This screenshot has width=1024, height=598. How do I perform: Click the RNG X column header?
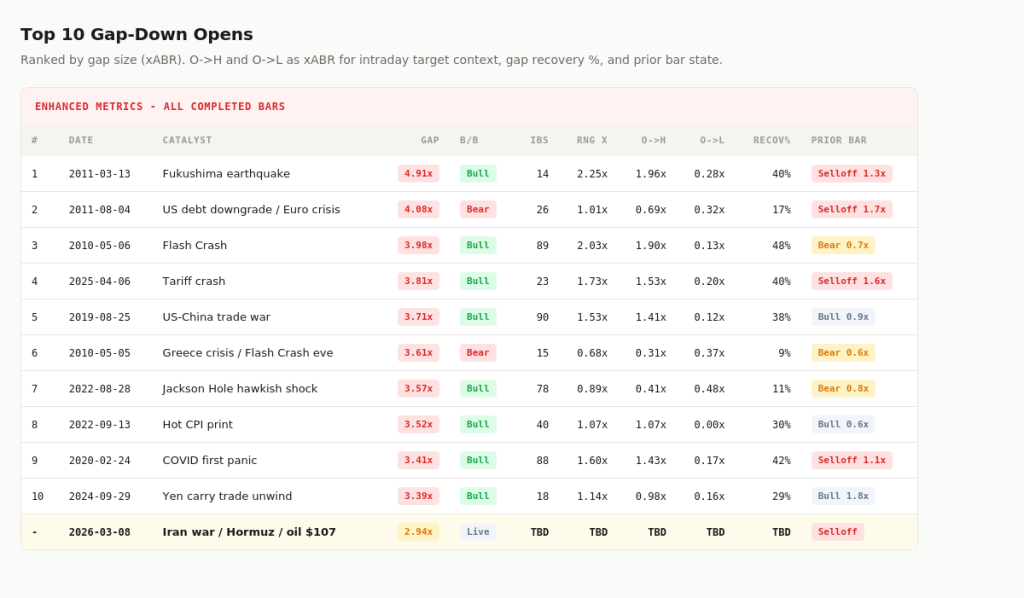click(591, 140)
